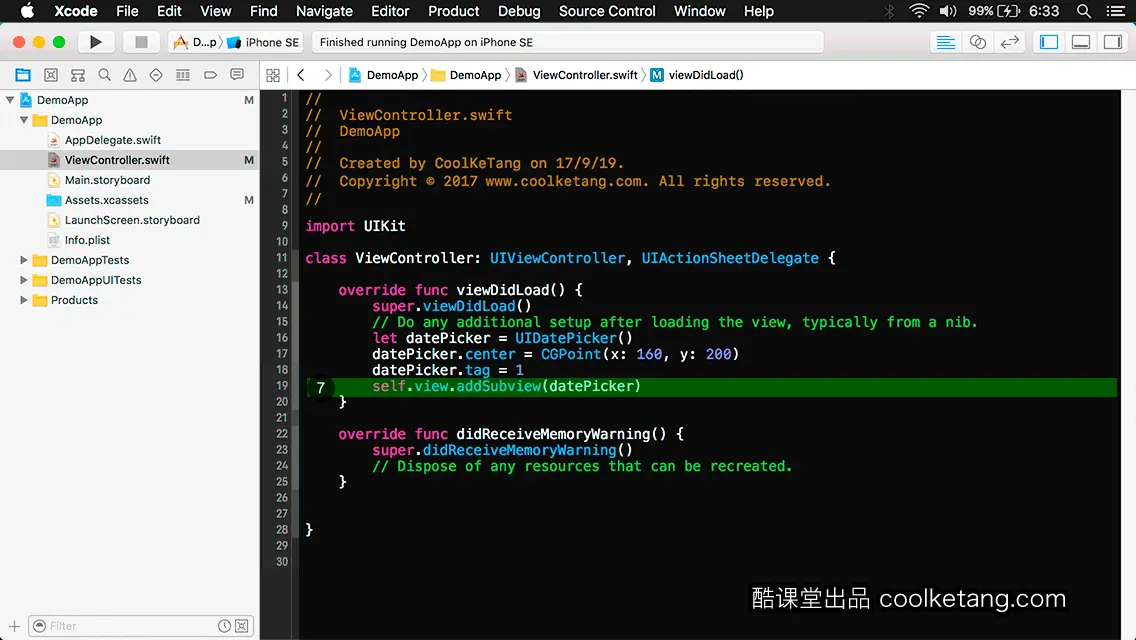Show the Project navigator
Screen dimensions: 1136x640
23,75
